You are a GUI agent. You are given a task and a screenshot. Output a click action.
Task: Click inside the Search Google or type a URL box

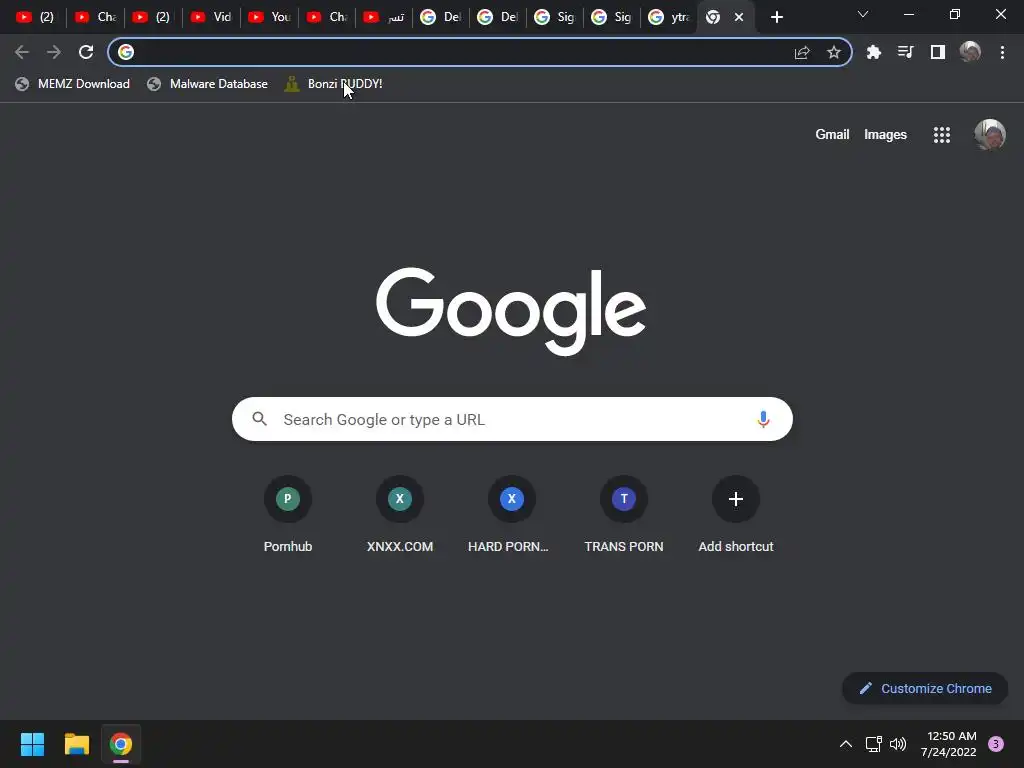click(x=512, y=419)
